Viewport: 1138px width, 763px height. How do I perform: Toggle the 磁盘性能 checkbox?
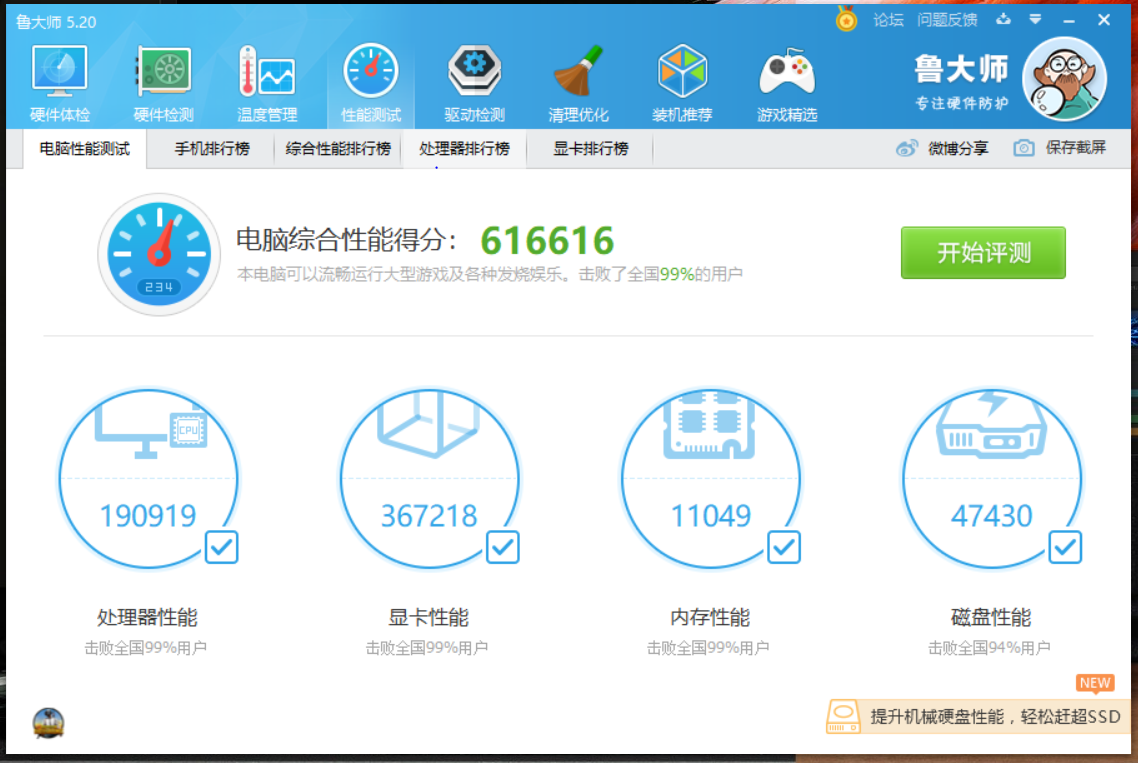[1064, 547]
